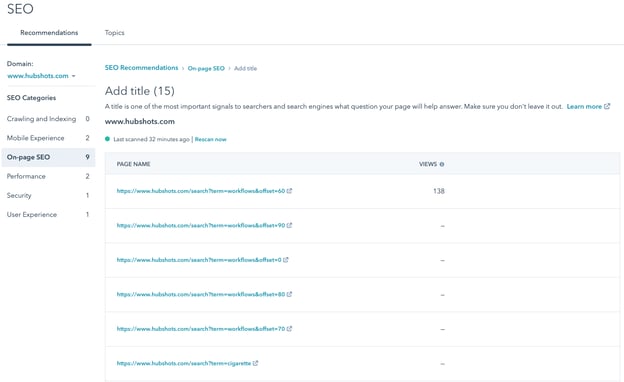Image resolution: width=624 pixels, height=382 pixels.
Task: Select the Recommendations tab
Action: pyautogui.click(x=49, y=33)
